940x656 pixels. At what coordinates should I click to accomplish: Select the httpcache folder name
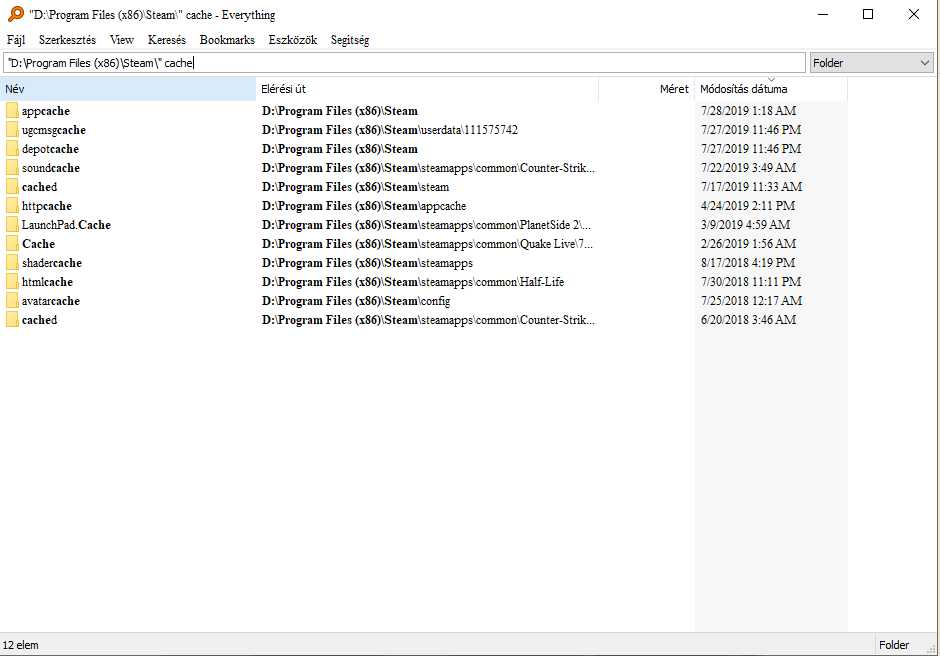(47, 206)
